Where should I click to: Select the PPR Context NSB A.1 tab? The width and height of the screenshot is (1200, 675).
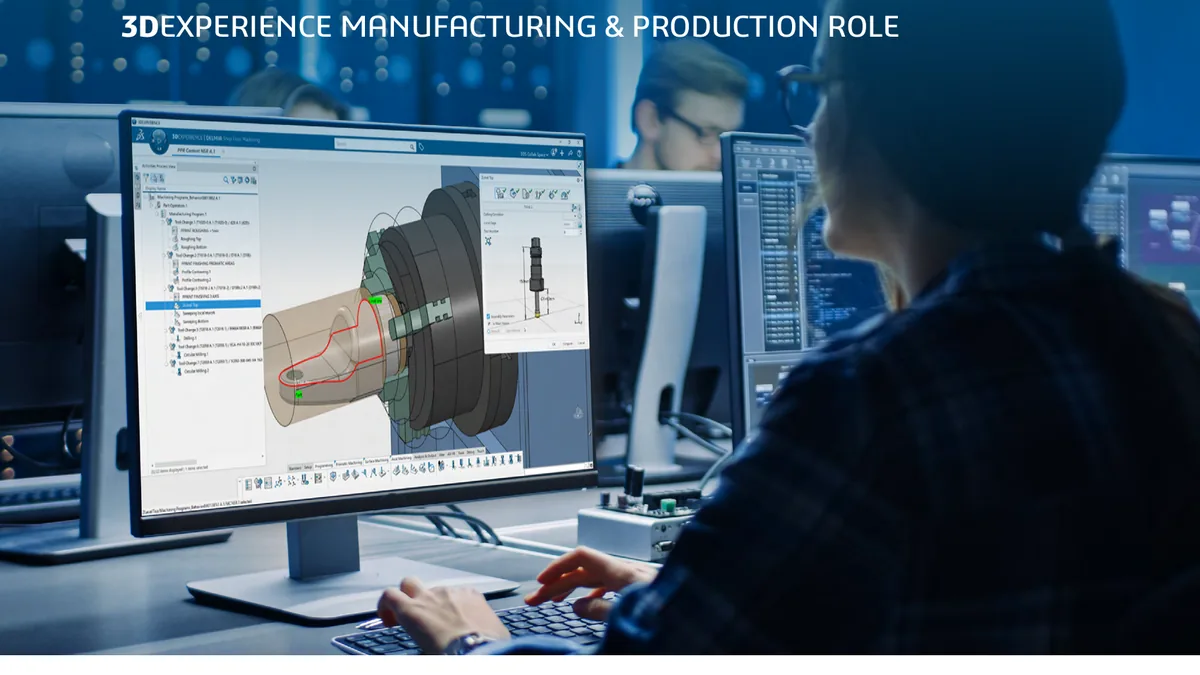click(x=196, y=151)
